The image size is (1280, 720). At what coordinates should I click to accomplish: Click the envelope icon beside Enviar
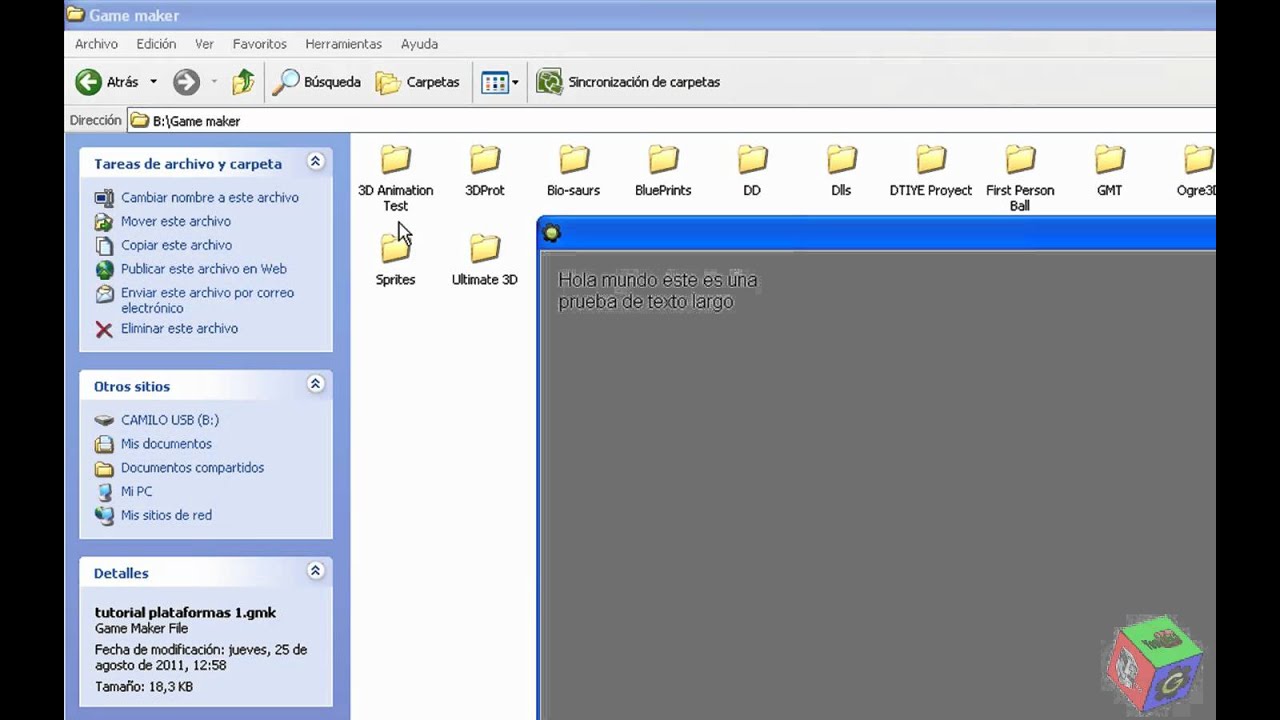(104, 294)
